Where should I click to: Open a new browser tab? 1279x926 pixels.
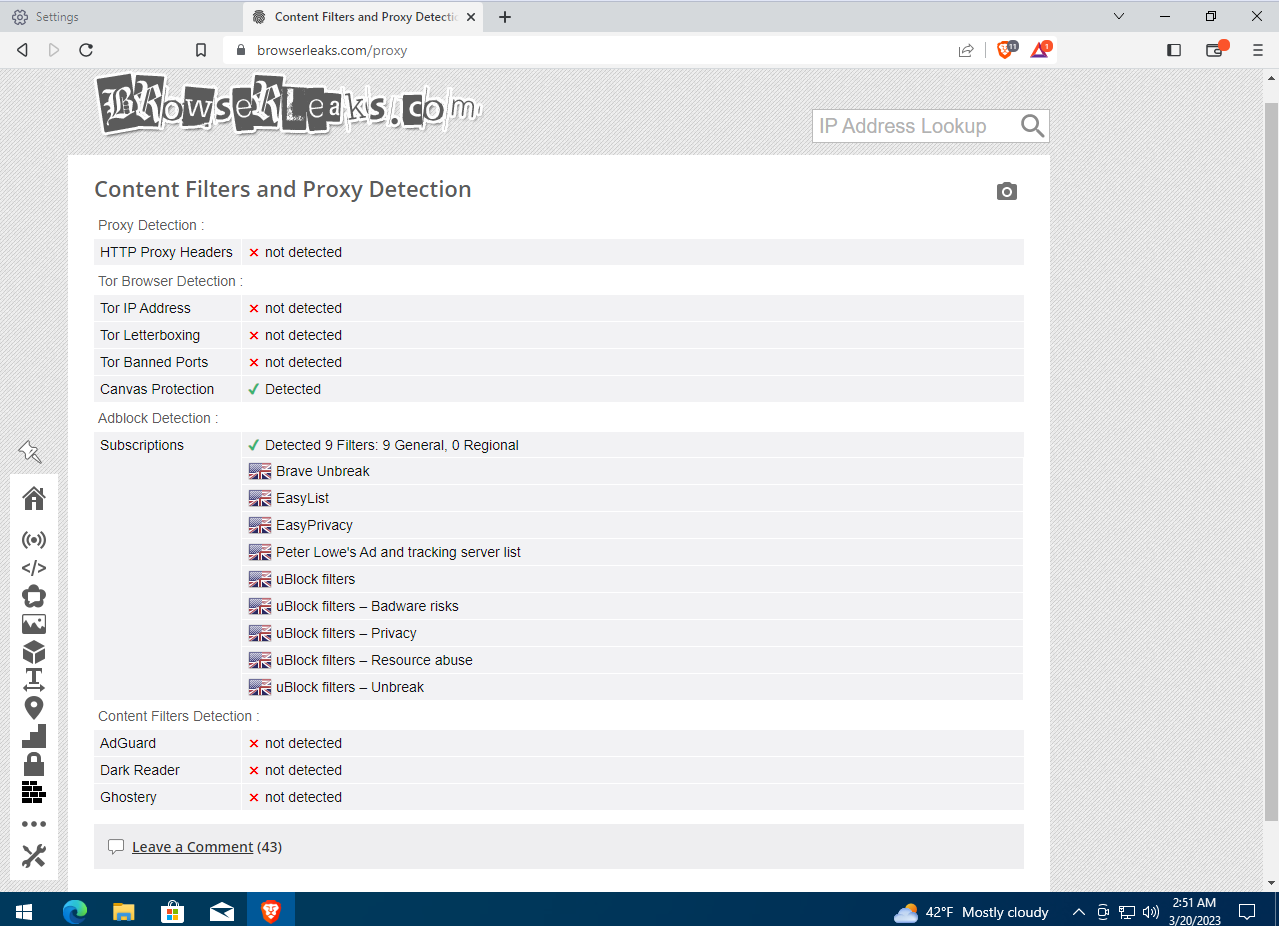tap(505, 17)
